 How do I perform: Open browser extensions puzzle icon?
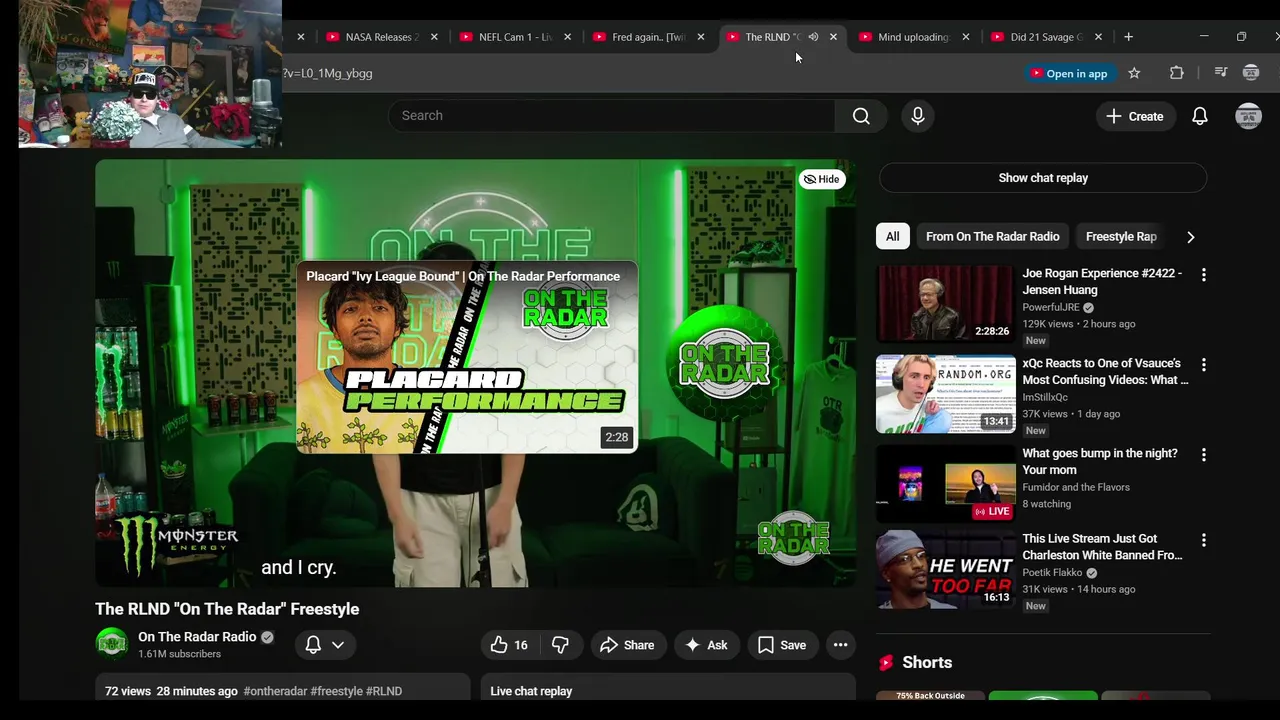pyautogui.click(x=1177, y=73)
